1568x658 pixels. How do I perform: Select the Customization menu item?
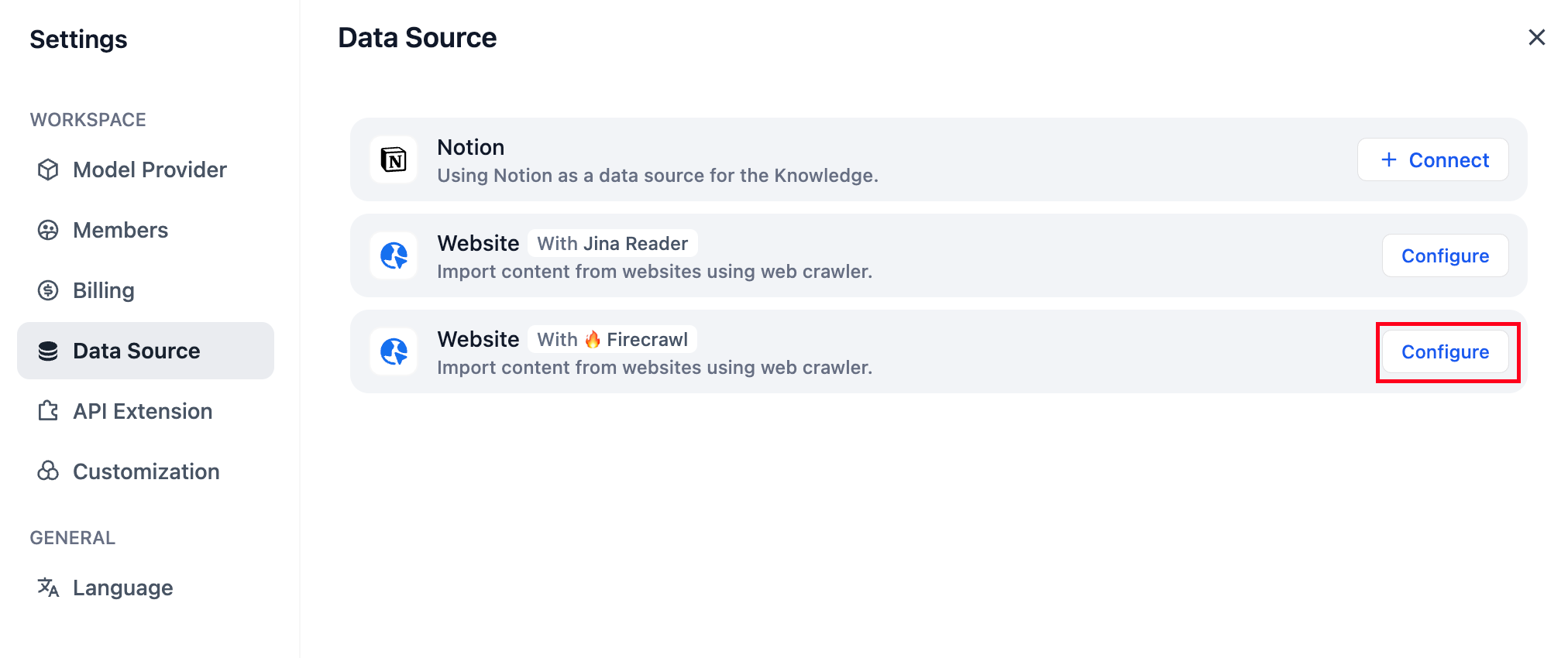[x=146, y=471]
